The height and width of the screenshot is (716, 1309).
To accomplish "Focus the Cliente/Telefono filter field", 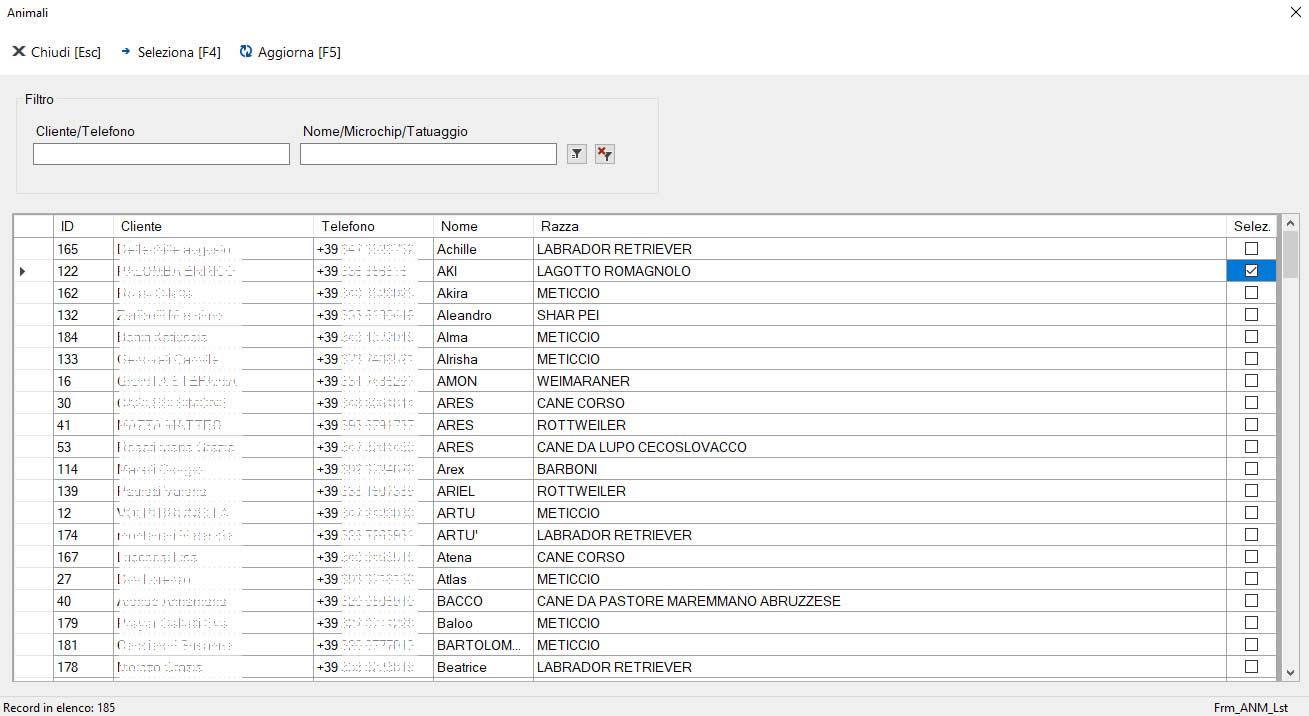I will (161, 154).
